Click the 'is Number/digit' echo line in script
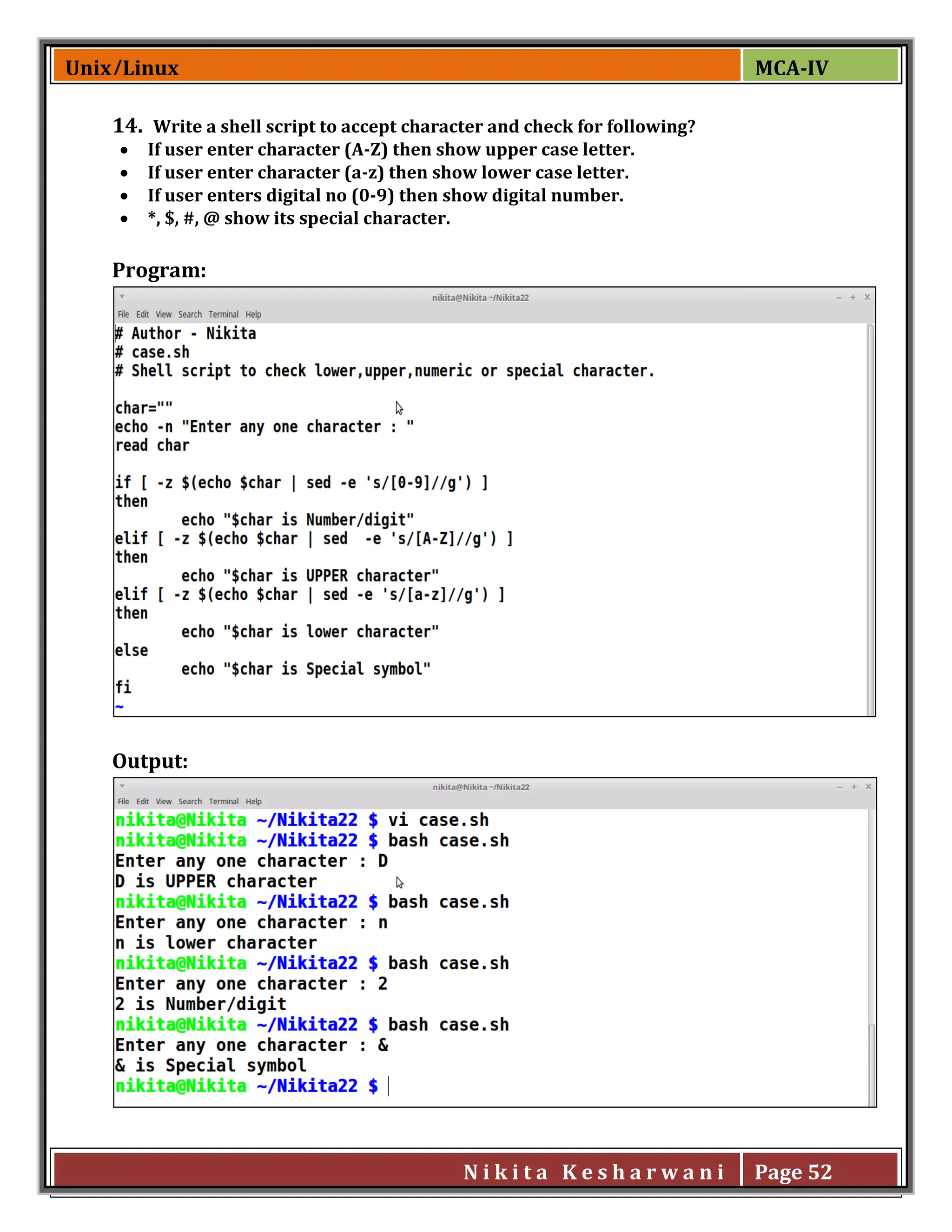952x1232 pixels. 298,520
